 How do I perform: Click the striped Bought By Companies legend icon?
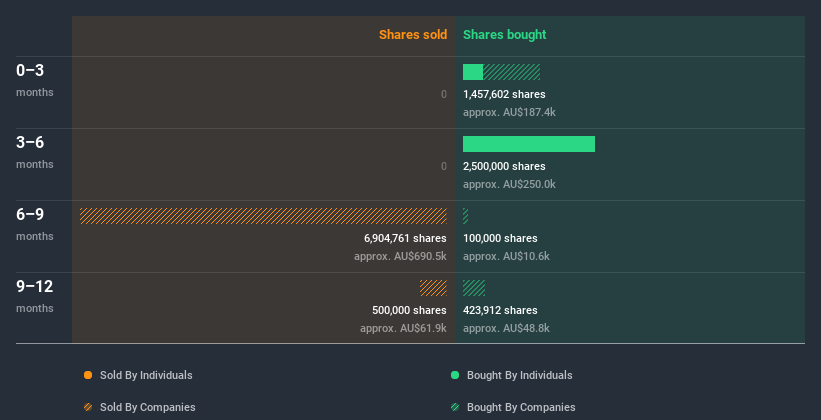455,407
